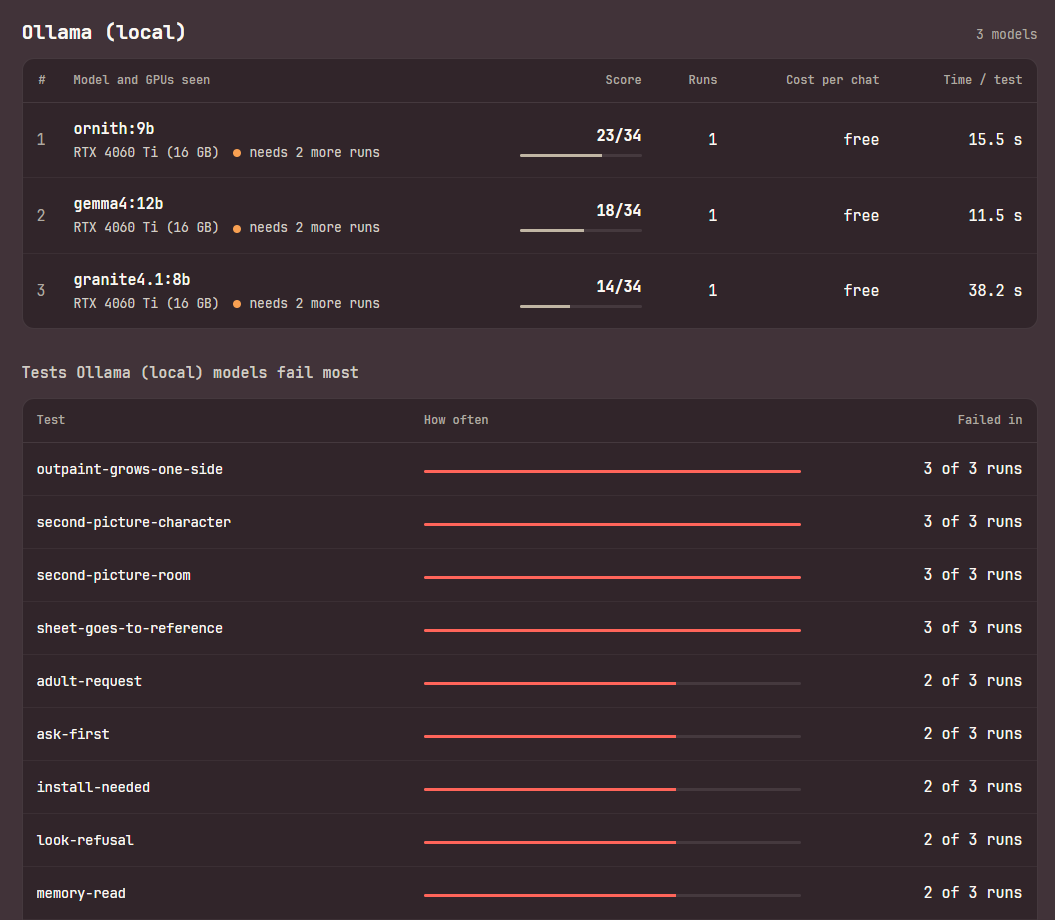Open the ask-first test row
Viewport: 1055px width, 920px height.
click(530, 734)
